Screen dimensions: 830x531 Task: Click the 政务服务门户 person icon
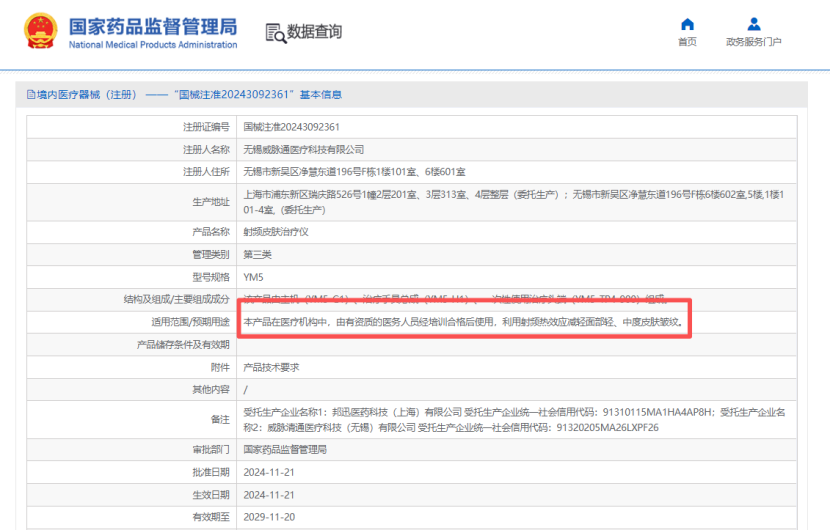tap(753, 24)
